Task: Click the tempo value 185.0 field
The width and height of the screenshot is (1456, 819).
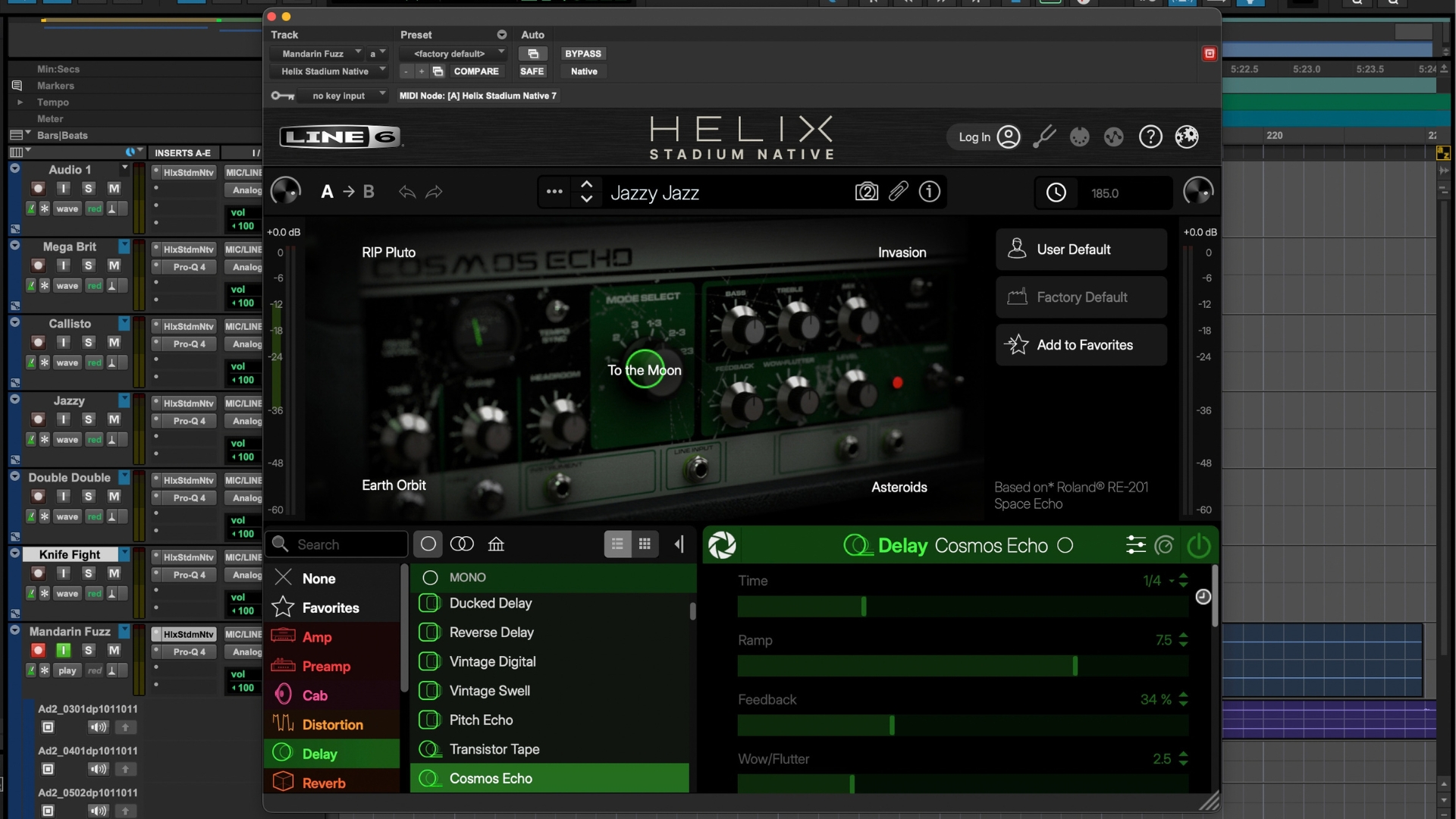Action: click(1105, 193)
